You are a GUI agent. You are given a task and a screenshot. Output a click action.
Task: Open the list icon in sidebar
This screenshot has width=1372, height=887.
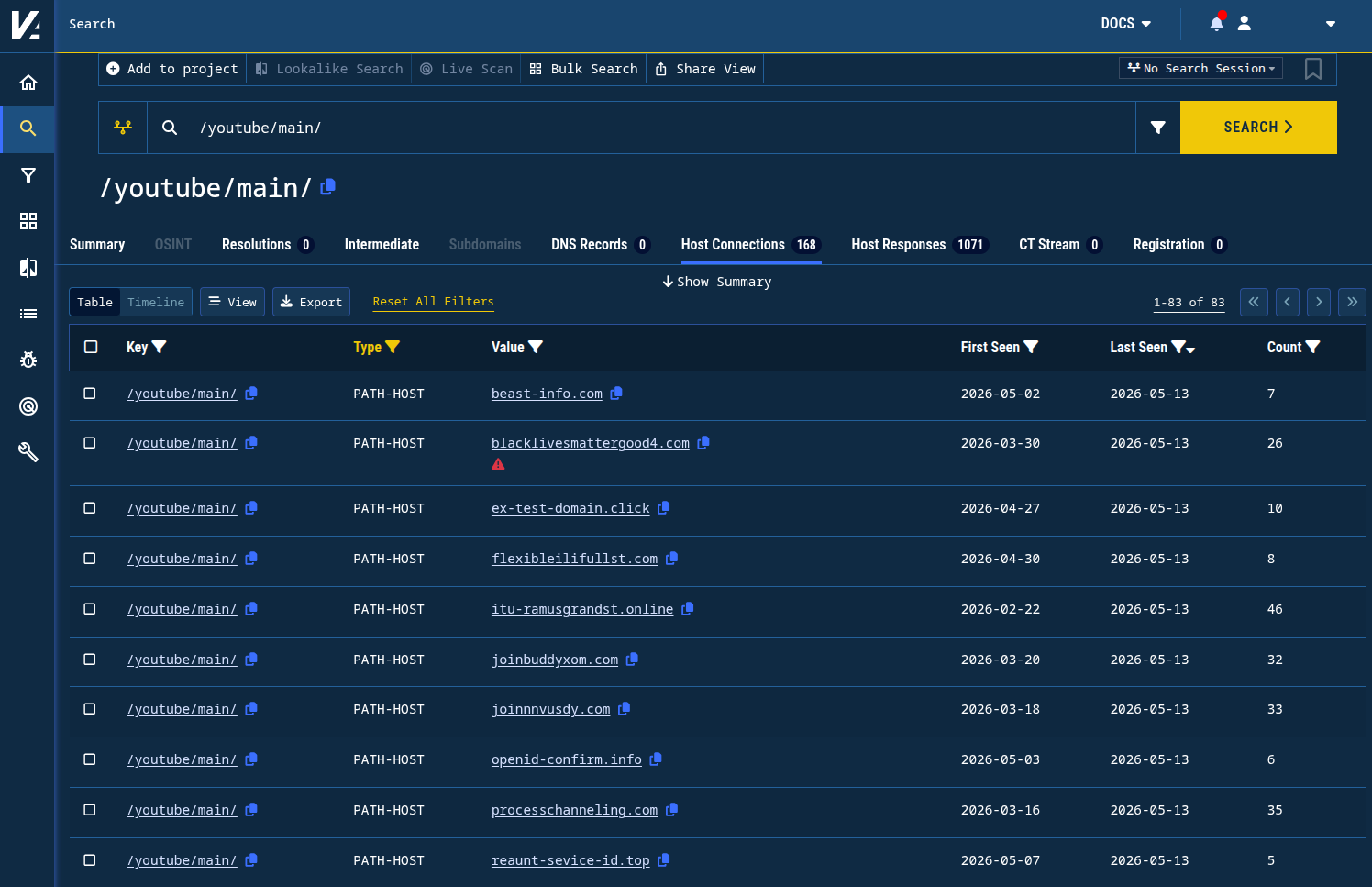[28, 314]
